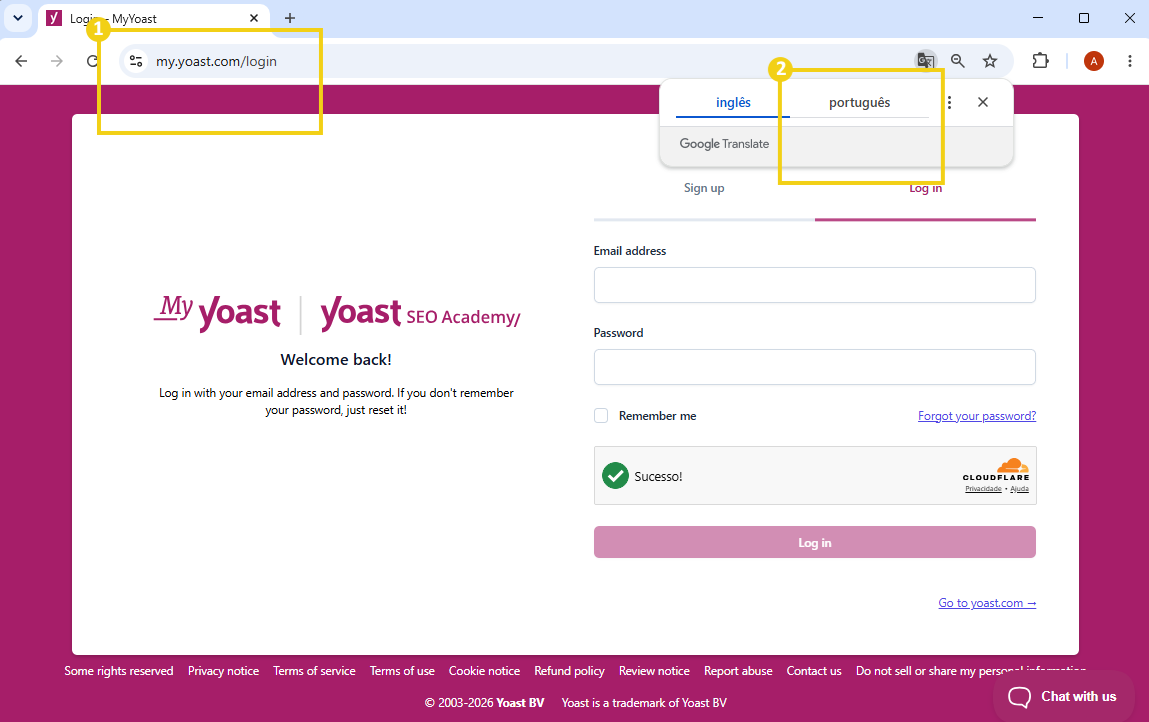The width and height of the screenshot is (1149, 722).
Task: Select the Login - MyYoast browser tab
Action: tap(154, 18)
